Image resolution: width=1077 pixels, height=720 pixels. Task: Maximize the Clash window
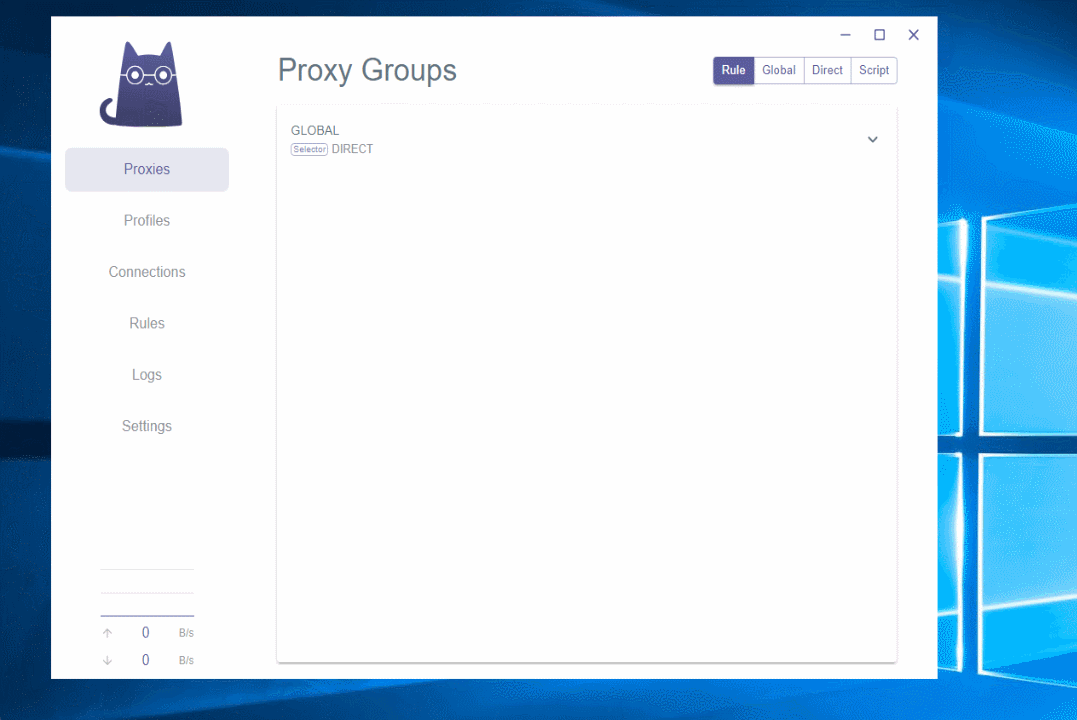pyautogui.click(x=879, y=35)
